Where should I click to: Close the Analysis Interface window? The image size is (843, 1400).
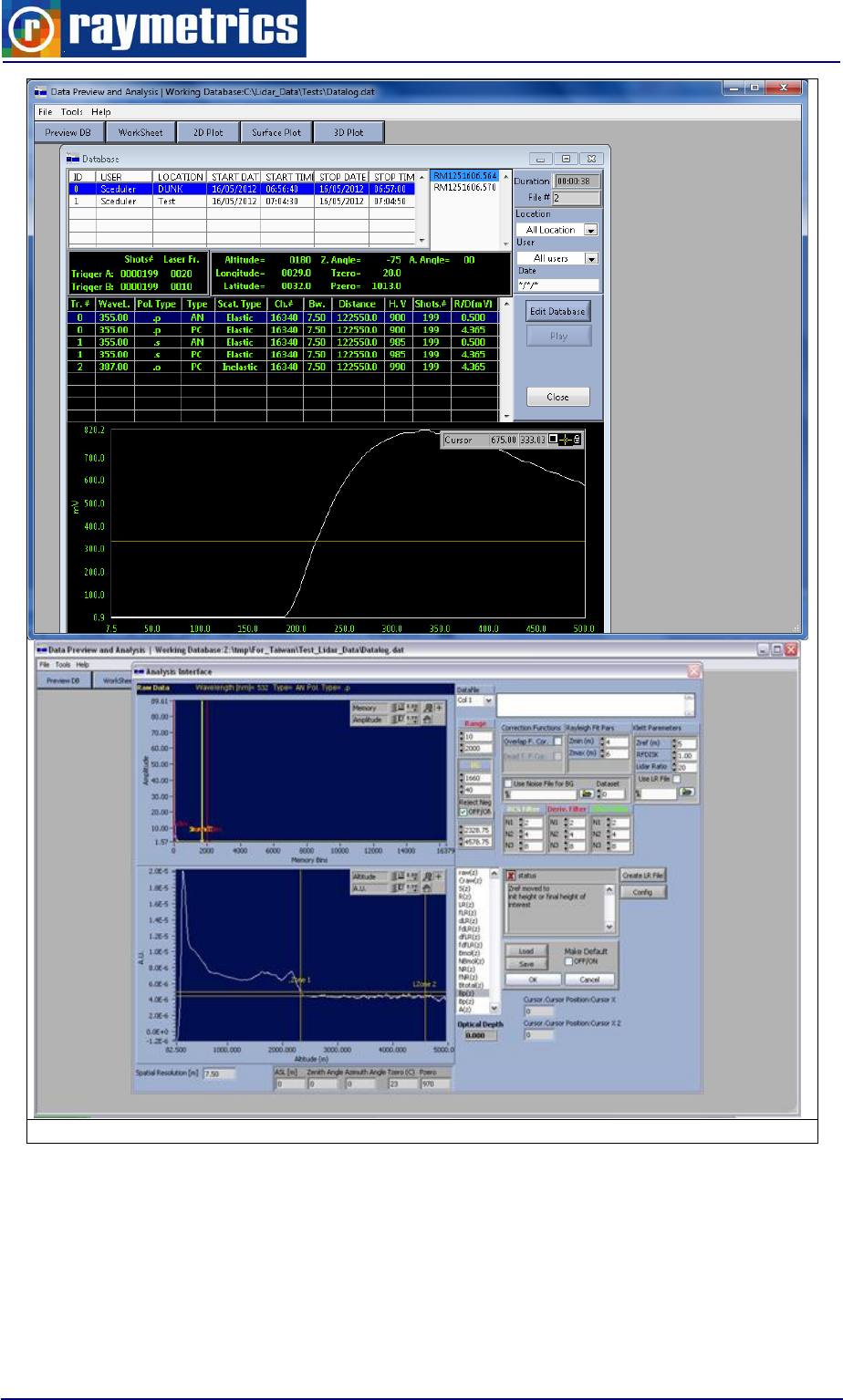point(693,670)
